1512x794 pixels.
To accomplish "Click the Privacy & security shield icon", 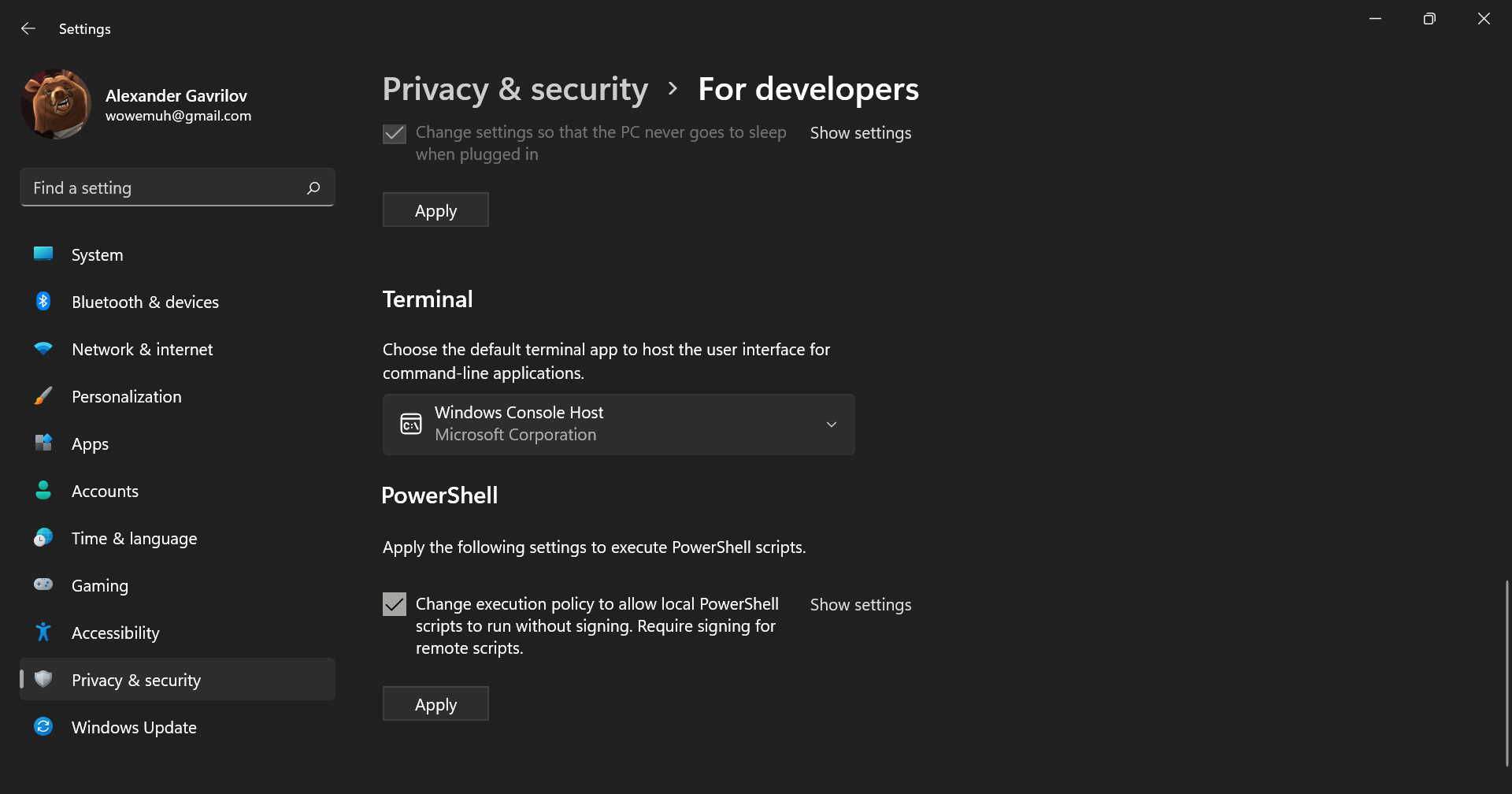I will 43,679.
